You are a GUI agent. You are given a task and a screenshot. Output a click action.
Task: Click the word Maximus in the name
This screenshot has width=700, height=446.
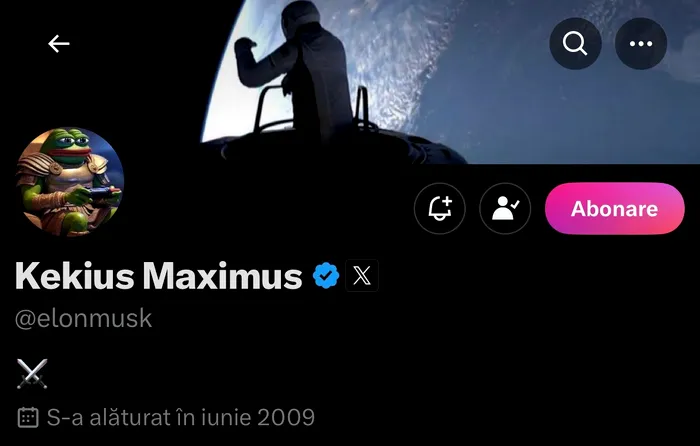tap(222, 276)
